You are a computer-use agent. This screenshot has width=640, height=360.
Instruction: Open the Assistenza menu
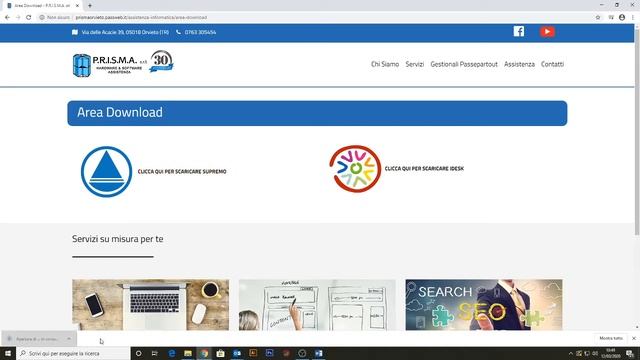point(519,64)
